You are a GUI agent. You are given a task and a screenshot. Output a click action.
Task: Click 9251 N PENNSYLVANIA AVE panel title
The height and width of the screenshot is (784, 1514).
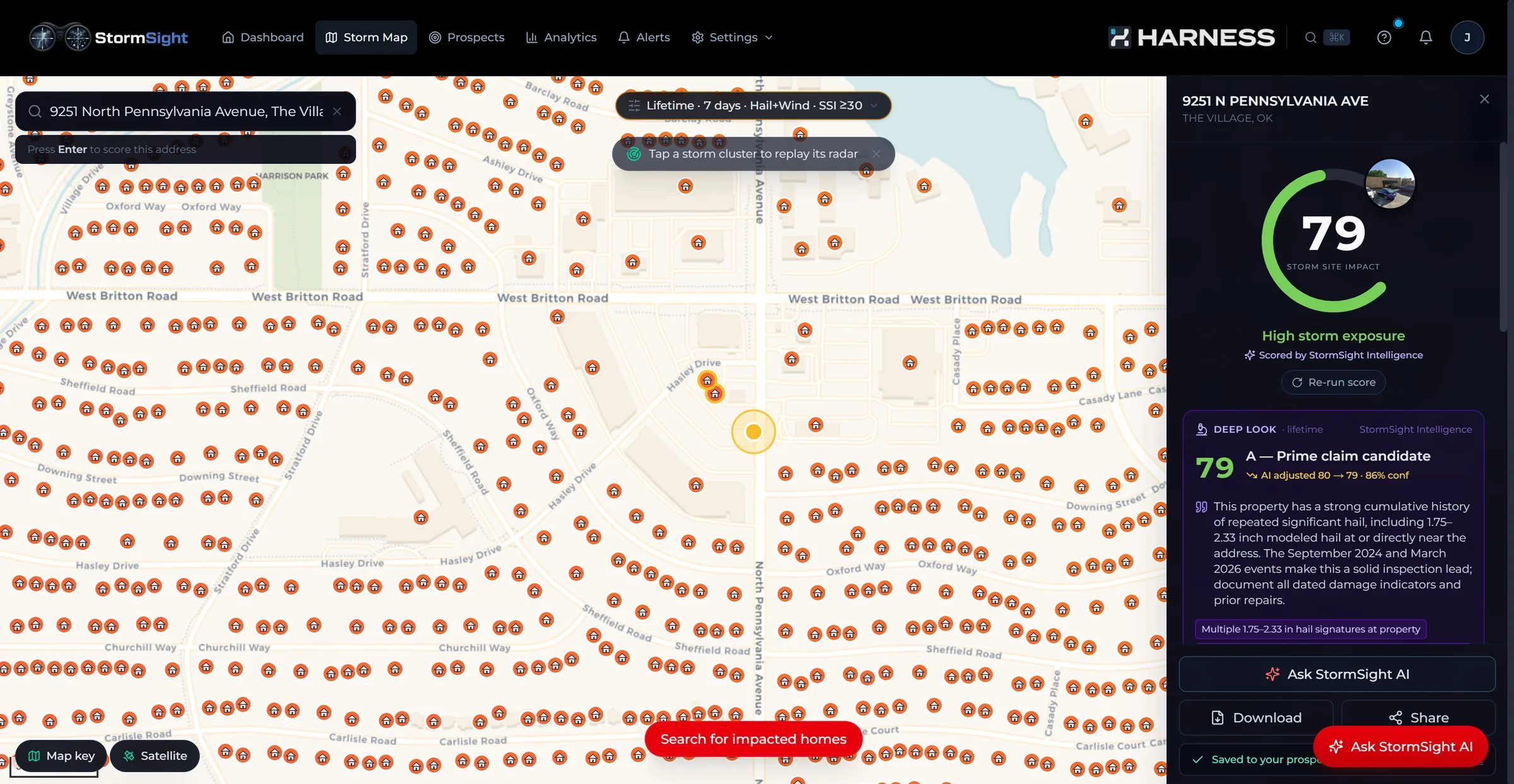click(x=1275, y=101)
